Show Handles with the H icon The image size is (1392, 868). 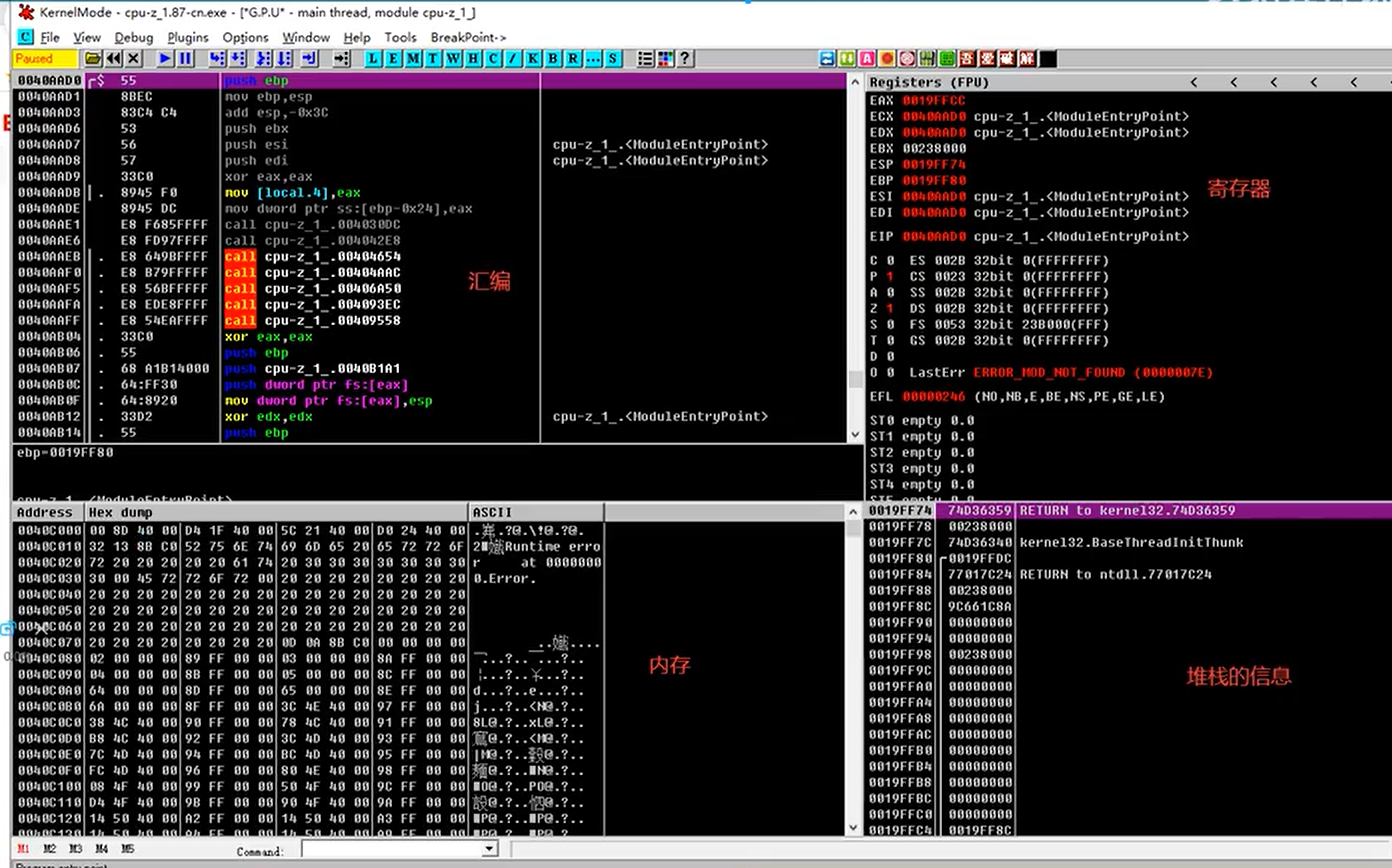[x=474, y=59]
